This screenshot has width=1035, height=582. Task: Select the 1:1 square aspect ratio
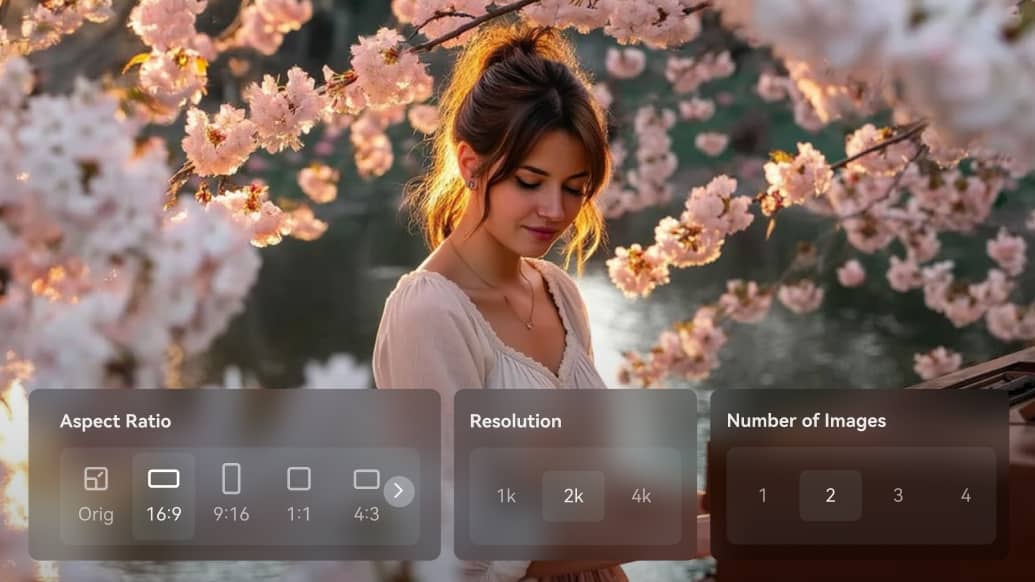pyautogui.click(x=298, y=496)
